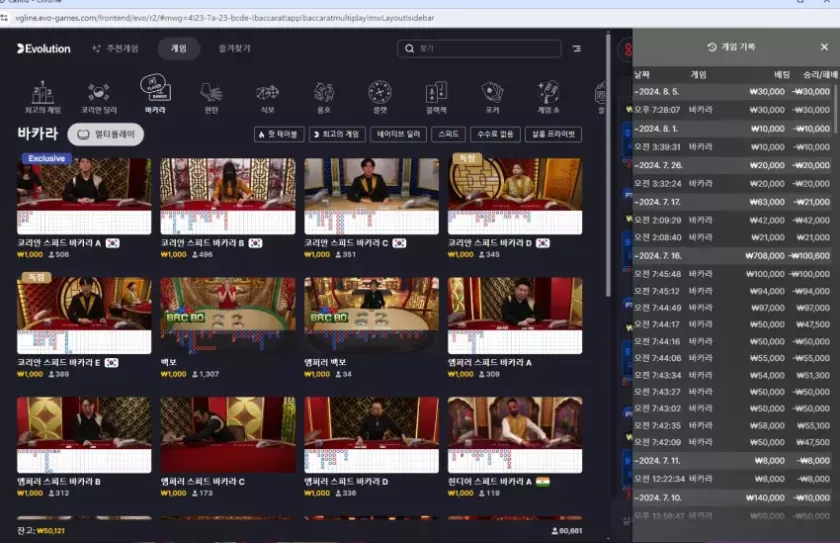Click the 찾기 search field
This screenshot has width=840, height=543.
click(478, 48)
